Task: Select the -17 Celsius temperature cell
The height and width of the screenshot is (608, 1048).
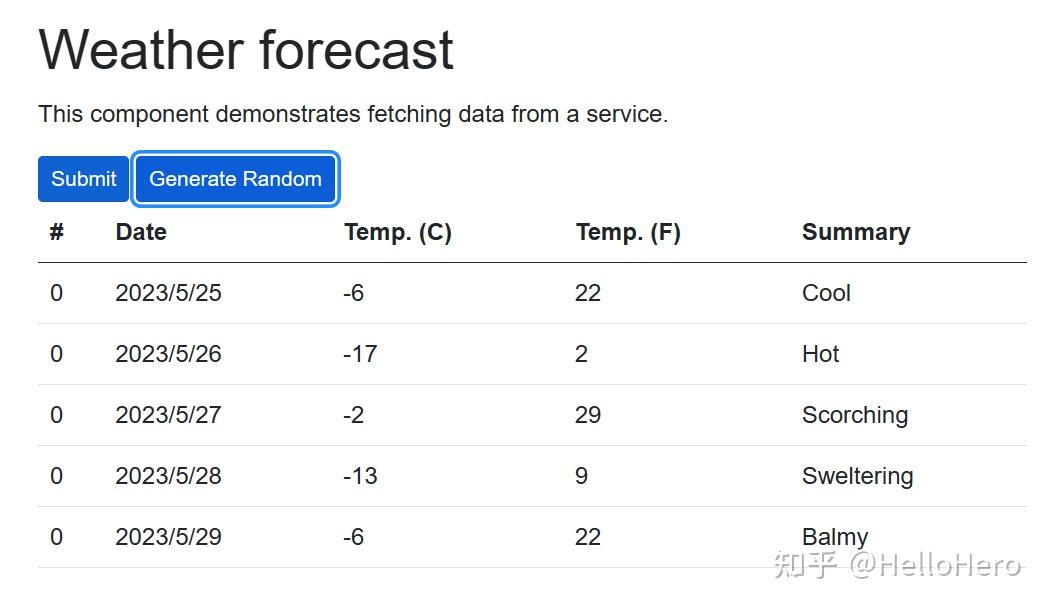Action: pos(360,354)
